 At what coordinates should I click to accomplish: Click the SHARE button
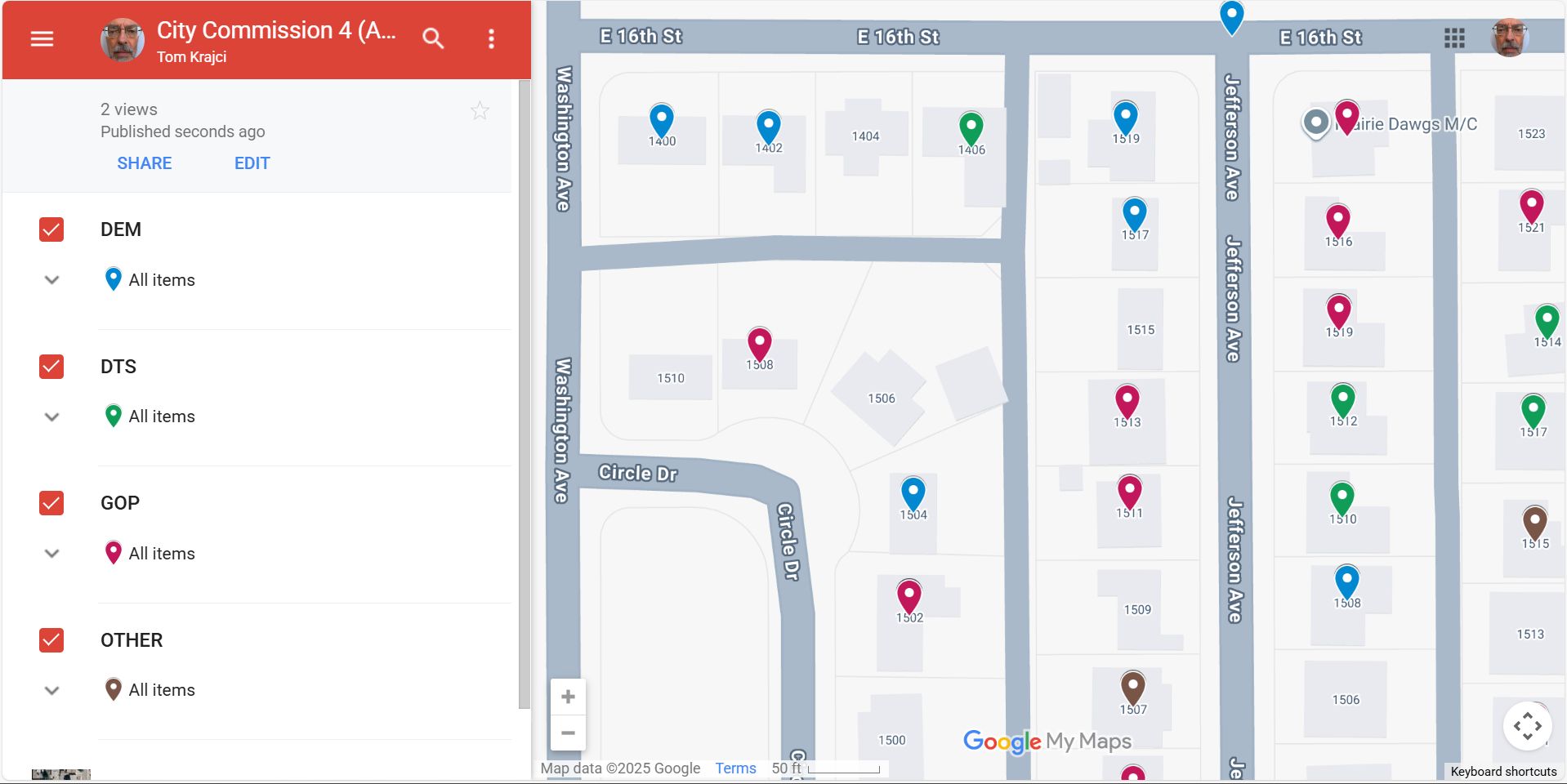coord(145,163)
